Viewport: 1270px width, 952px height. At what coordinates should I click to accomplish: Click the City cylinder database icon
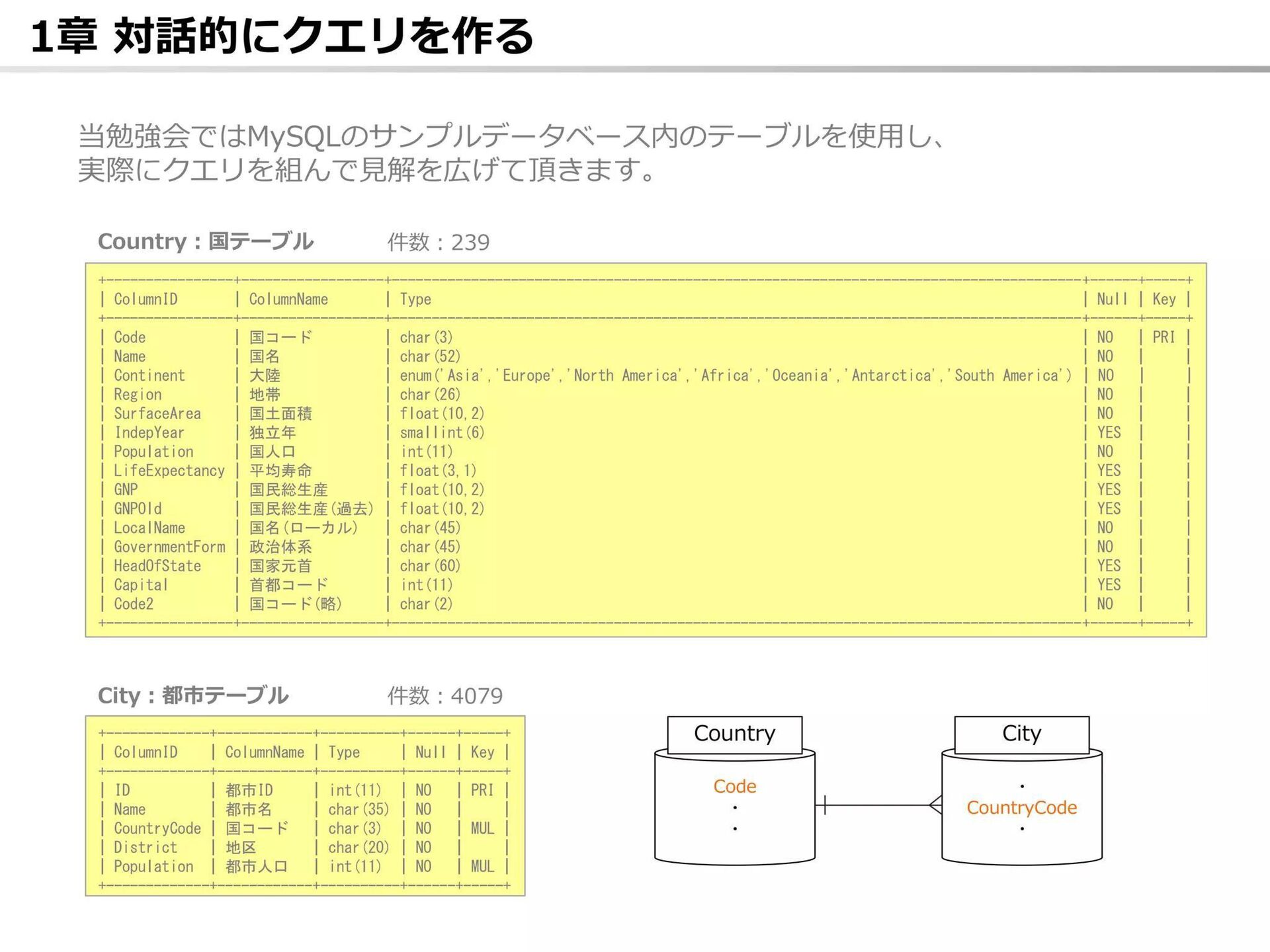[x=1021, y=843]
